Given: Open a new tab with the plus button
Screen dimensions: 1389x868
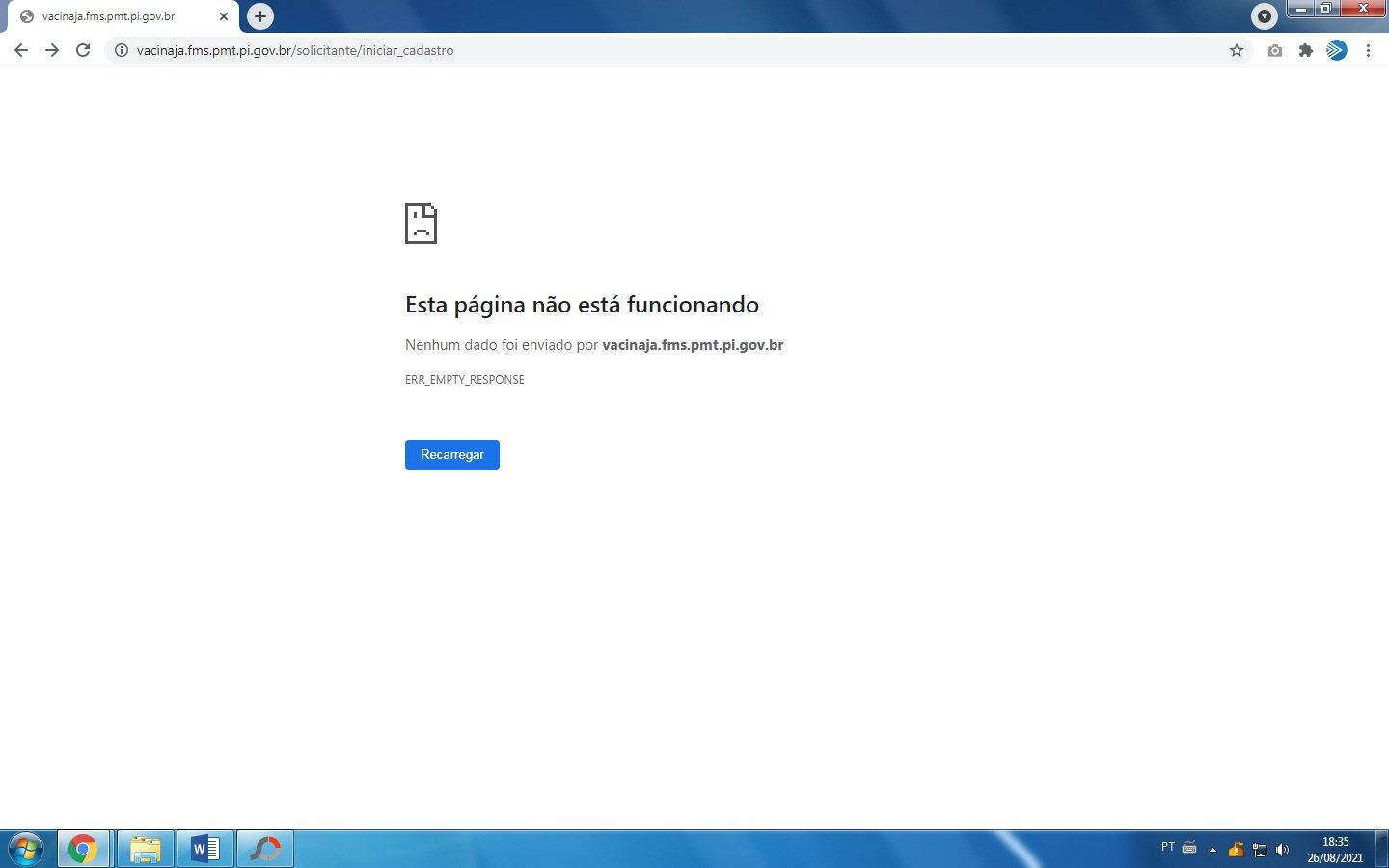Looking at the screenshot, I should tap(259, 16).
